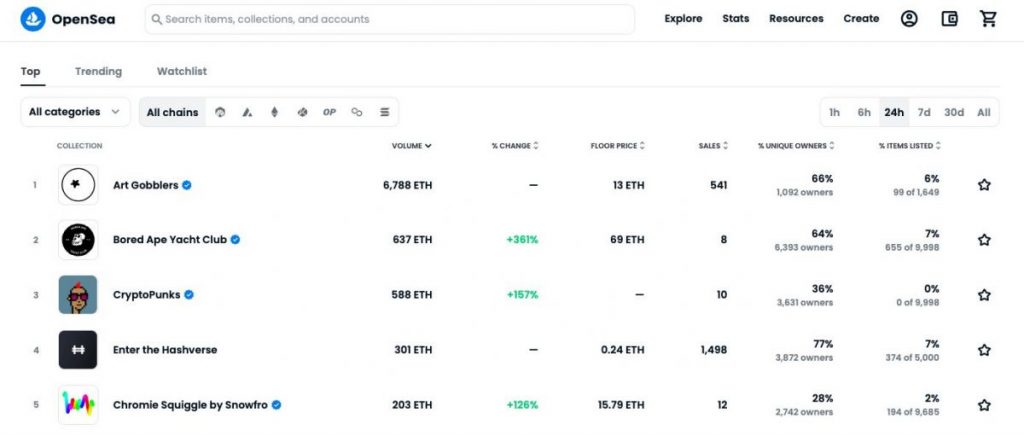
Task: Filter by Optimism OP chain icon
Action: (329, 112)
